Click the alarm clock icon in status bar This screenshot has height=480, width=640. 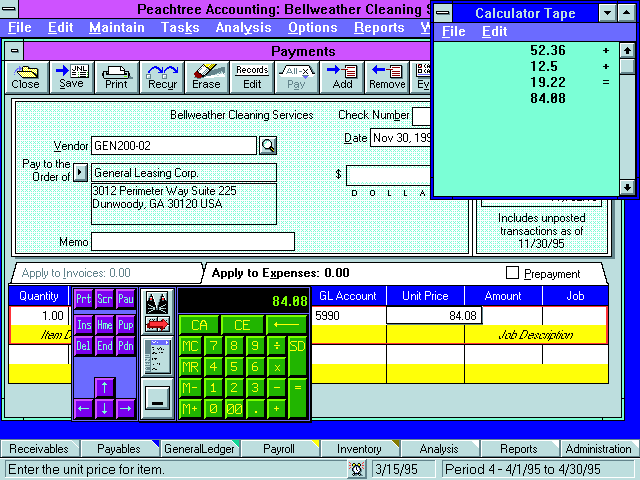pos(357,469)
